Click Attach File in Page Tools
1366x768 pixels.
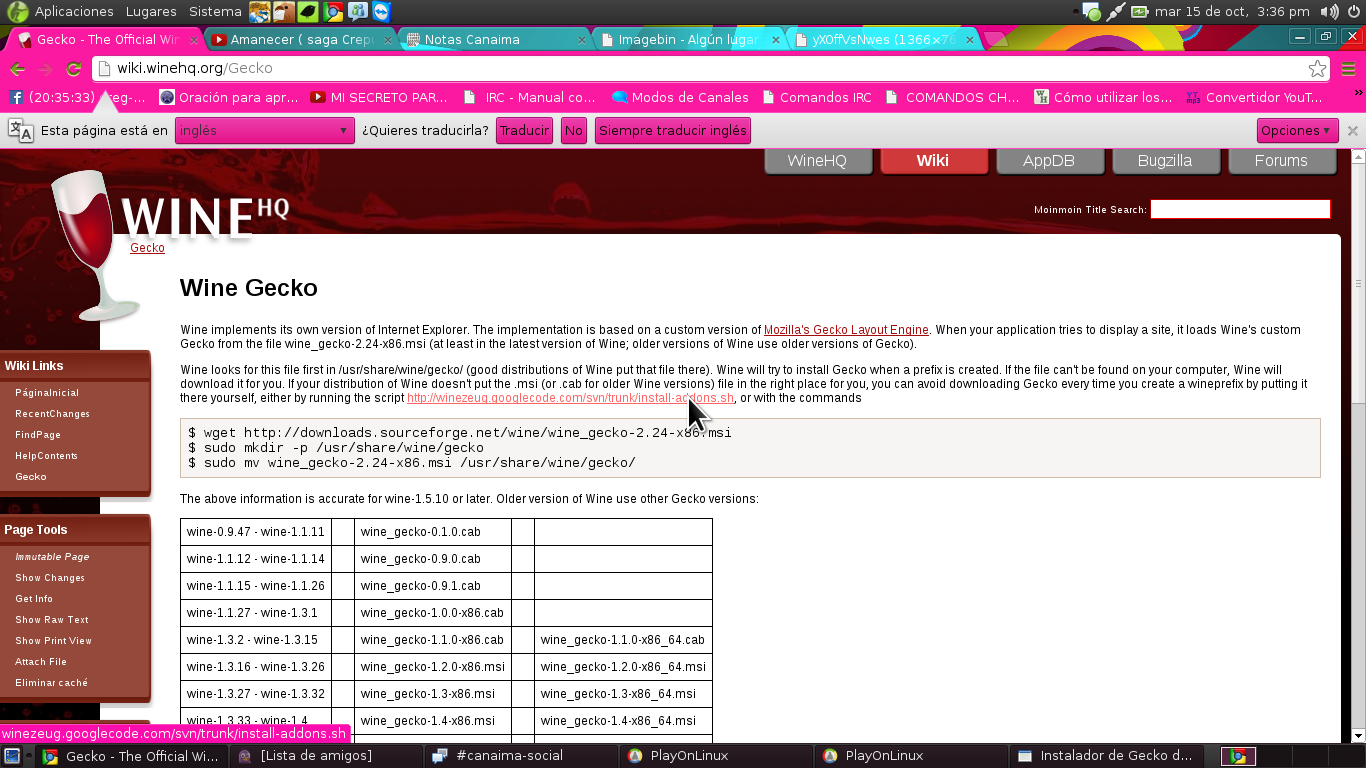click(41, 662)
